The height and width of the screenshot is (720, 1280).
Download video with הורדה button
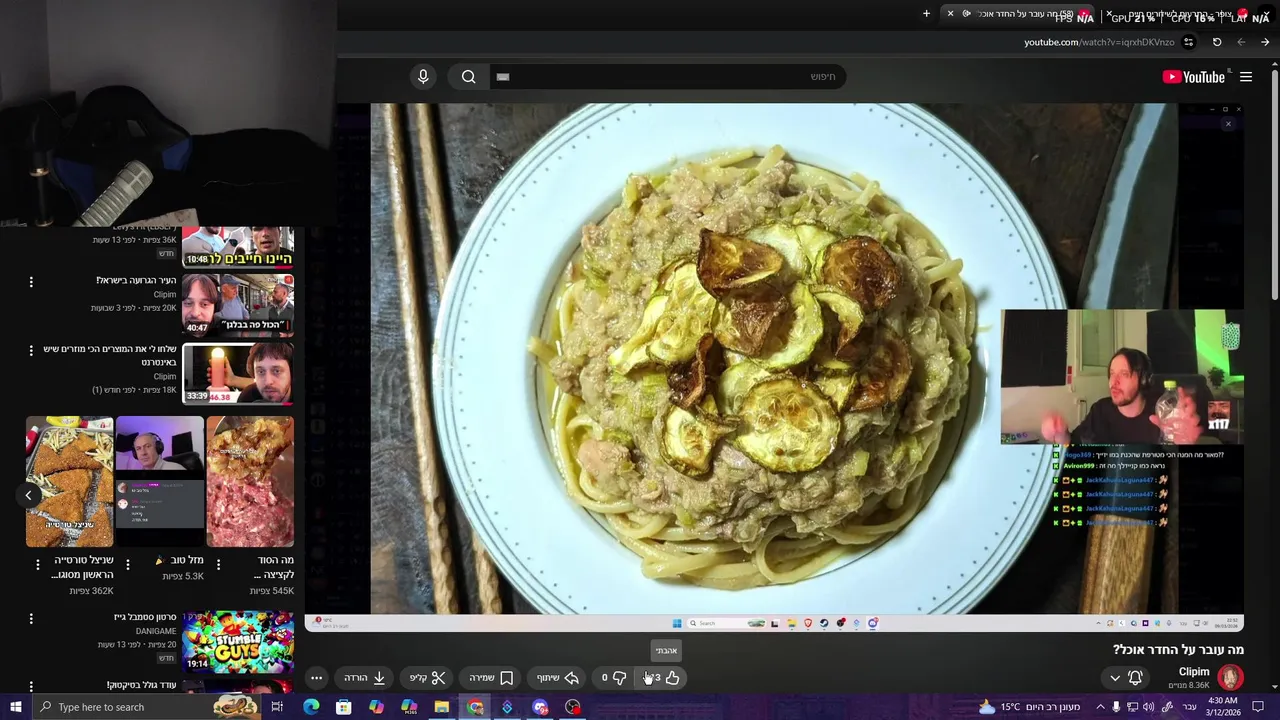pos(365,678)
